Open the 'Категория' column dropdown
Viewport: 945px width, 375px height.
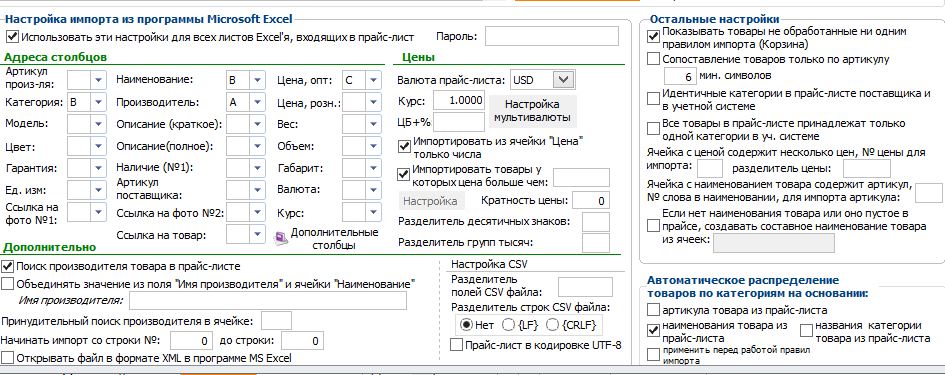tap(98, 102)
